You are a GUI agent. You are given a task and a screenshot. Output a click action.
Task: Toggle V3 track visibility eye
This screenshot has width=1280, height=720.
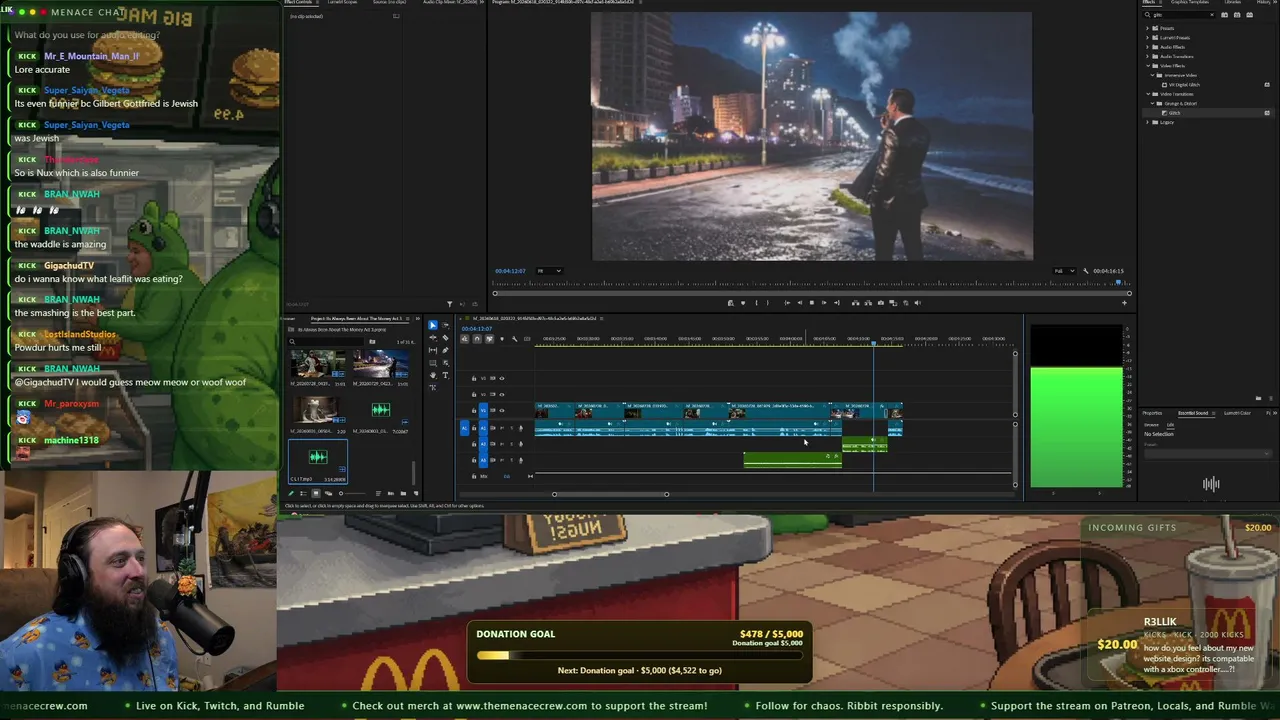[502, 378]
